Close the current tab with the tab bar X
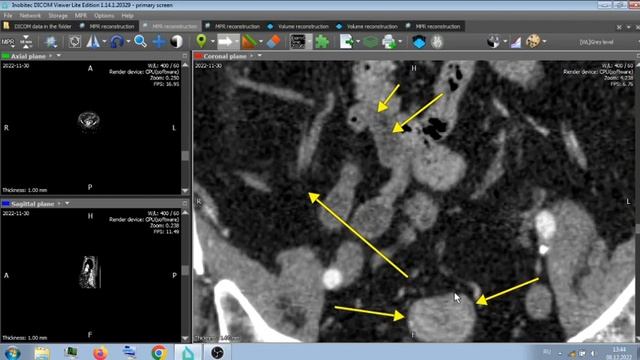640x360 pixels. [619, 27]
